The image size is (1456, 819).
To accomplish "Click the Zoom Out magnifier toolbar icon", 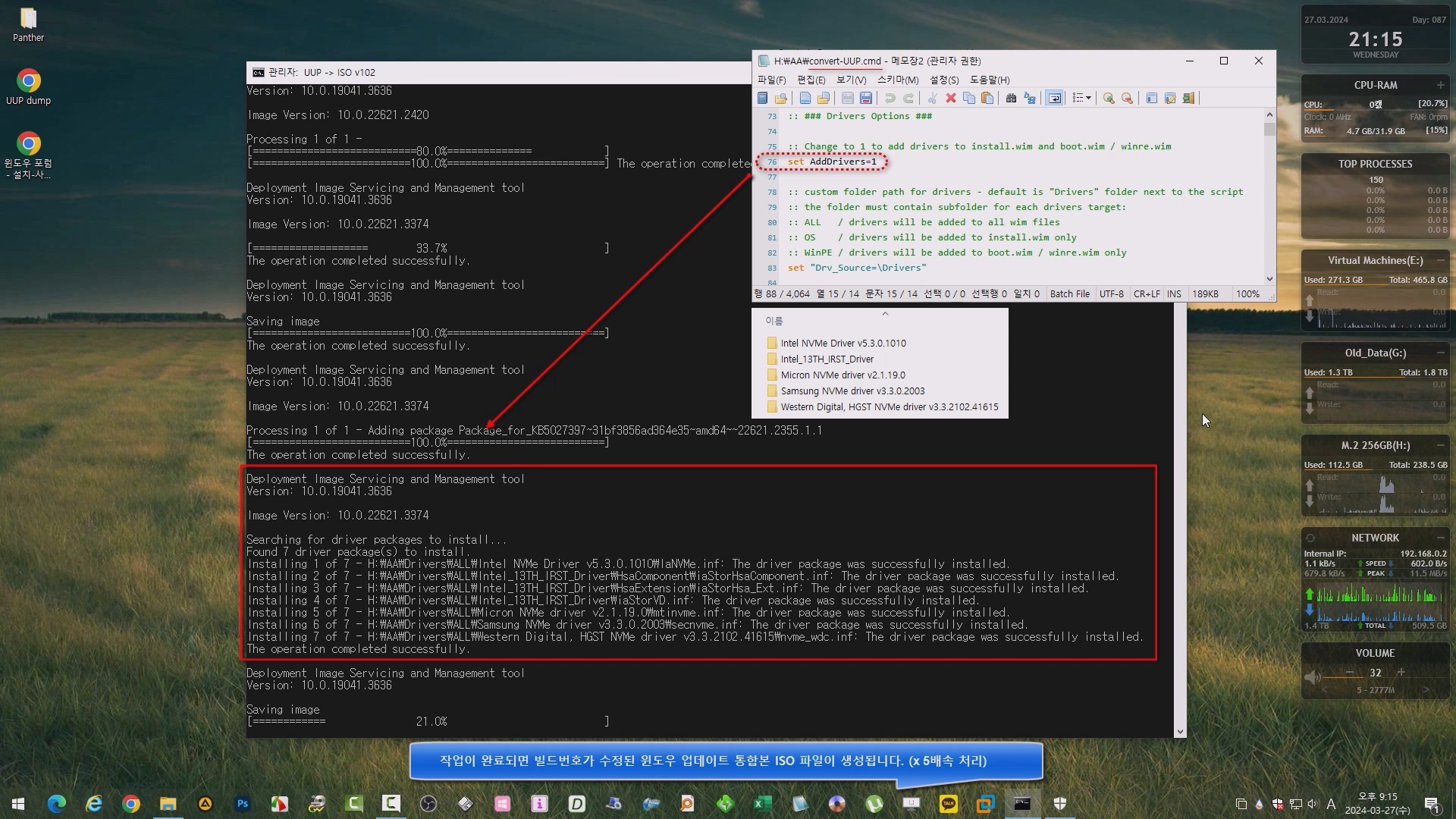I will tap(1128, 98).
